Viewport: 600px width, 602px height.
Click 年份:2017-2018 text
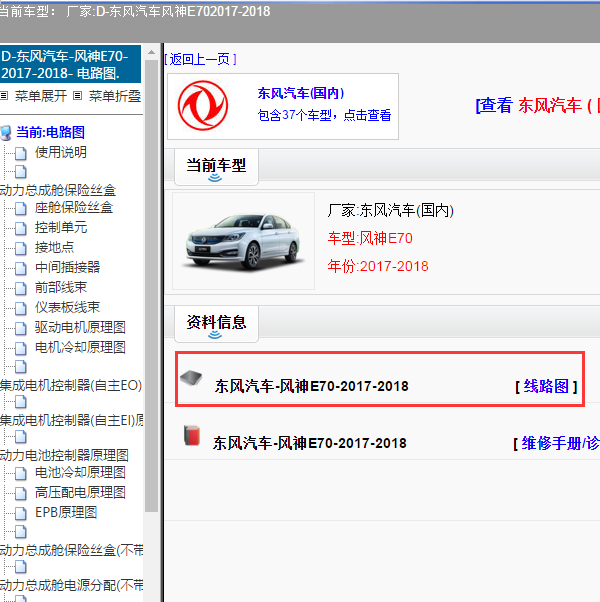[x=378, y=266]
